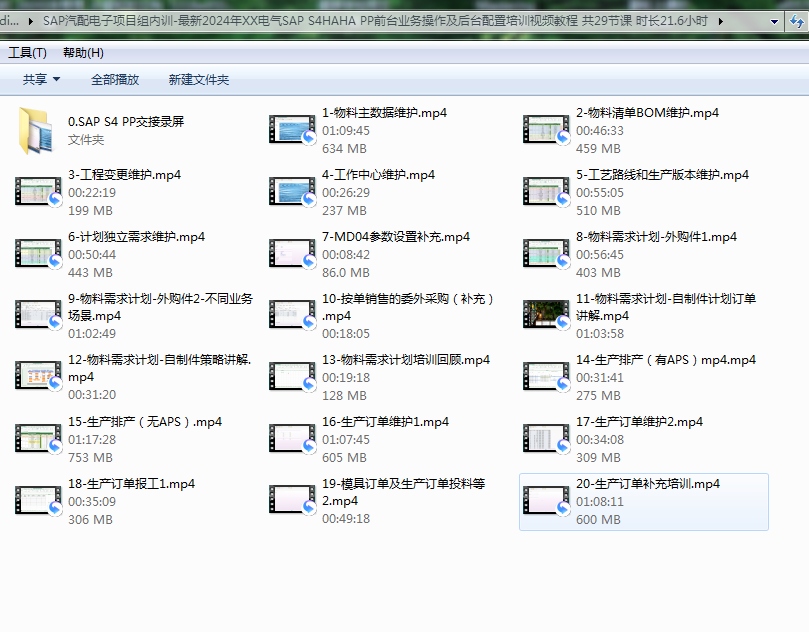809x632 pixels.
Task: Click the 新建文件夹 button
Action: pyautogui.click(x=199, y=80)
